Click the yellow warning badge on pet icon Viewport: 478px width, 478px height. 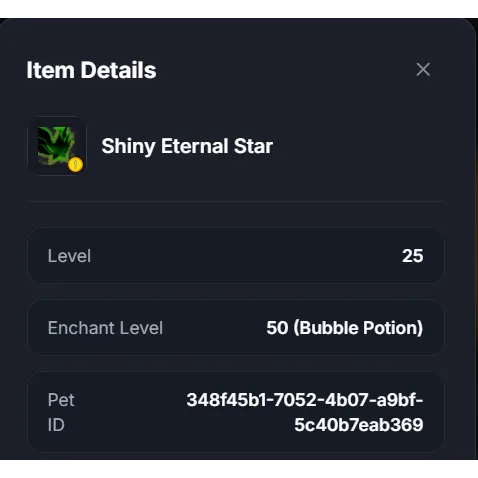75,164
